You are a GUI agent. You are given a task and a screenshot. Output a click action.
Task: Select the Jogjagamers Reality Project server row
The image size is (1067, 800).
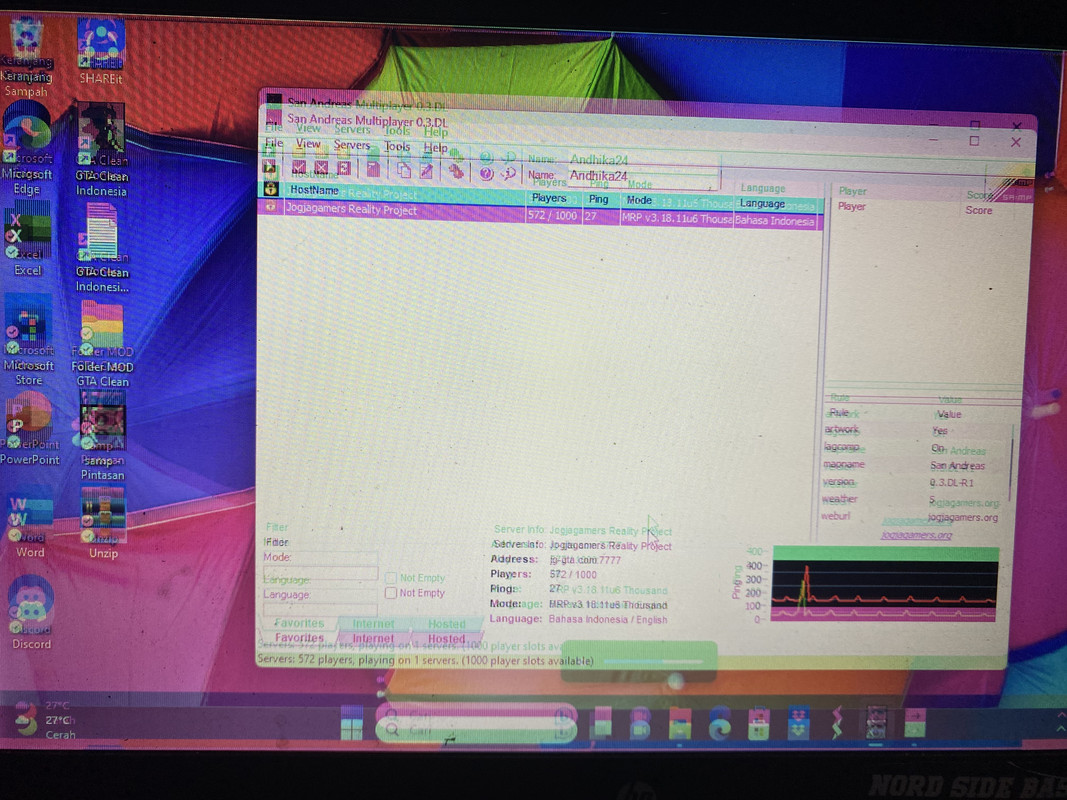pos(540,212)
